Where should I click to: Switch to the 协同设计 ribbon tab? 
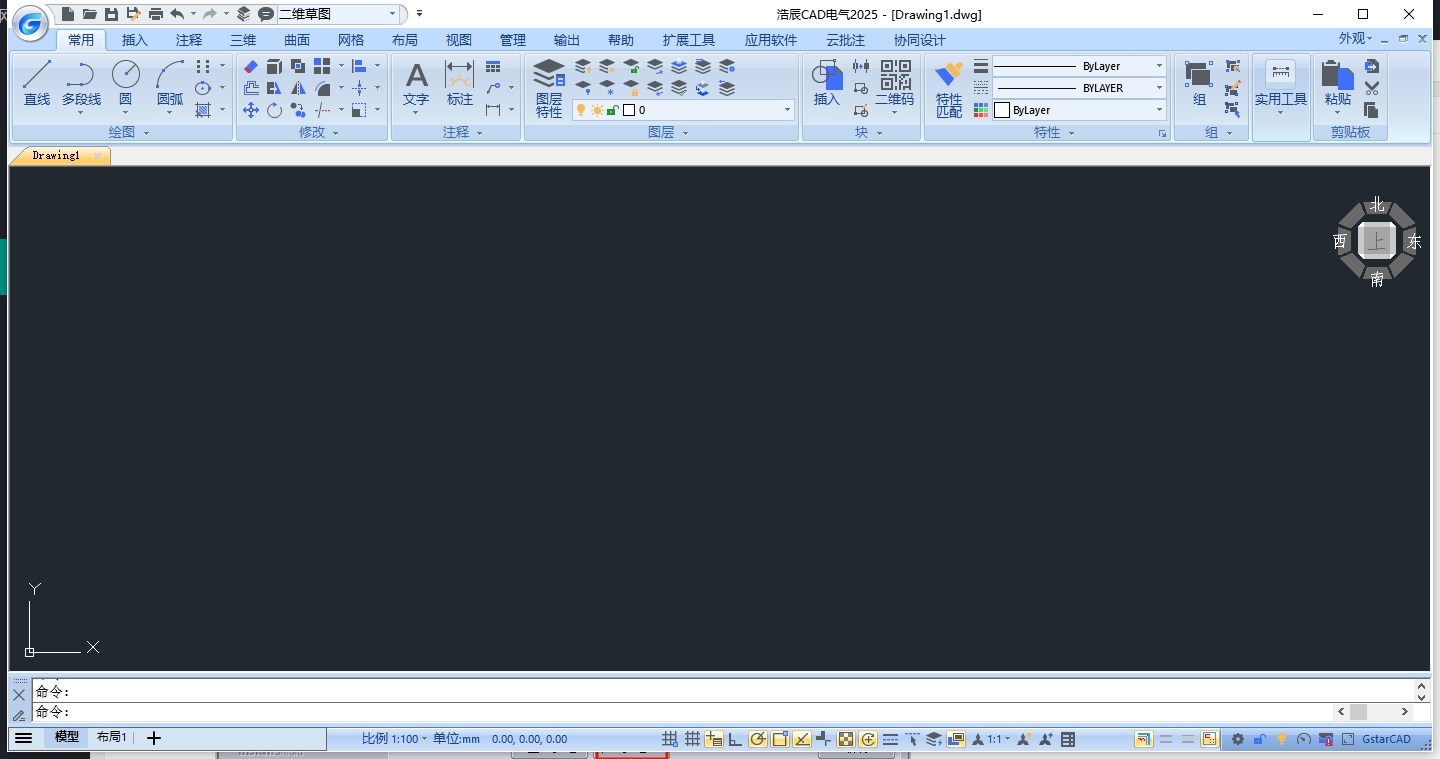point(920,40)
